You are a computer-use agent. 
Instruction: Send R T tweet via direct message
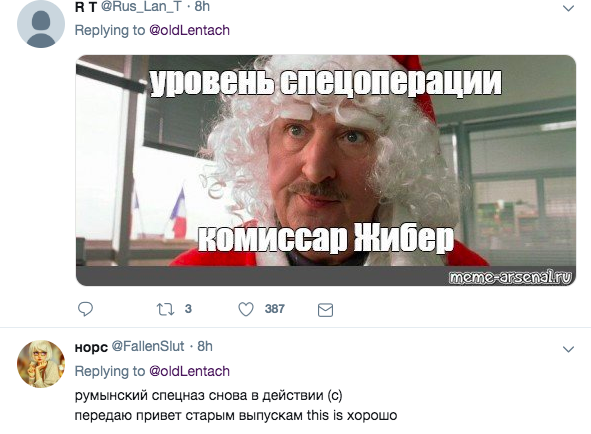coord(325,310)
